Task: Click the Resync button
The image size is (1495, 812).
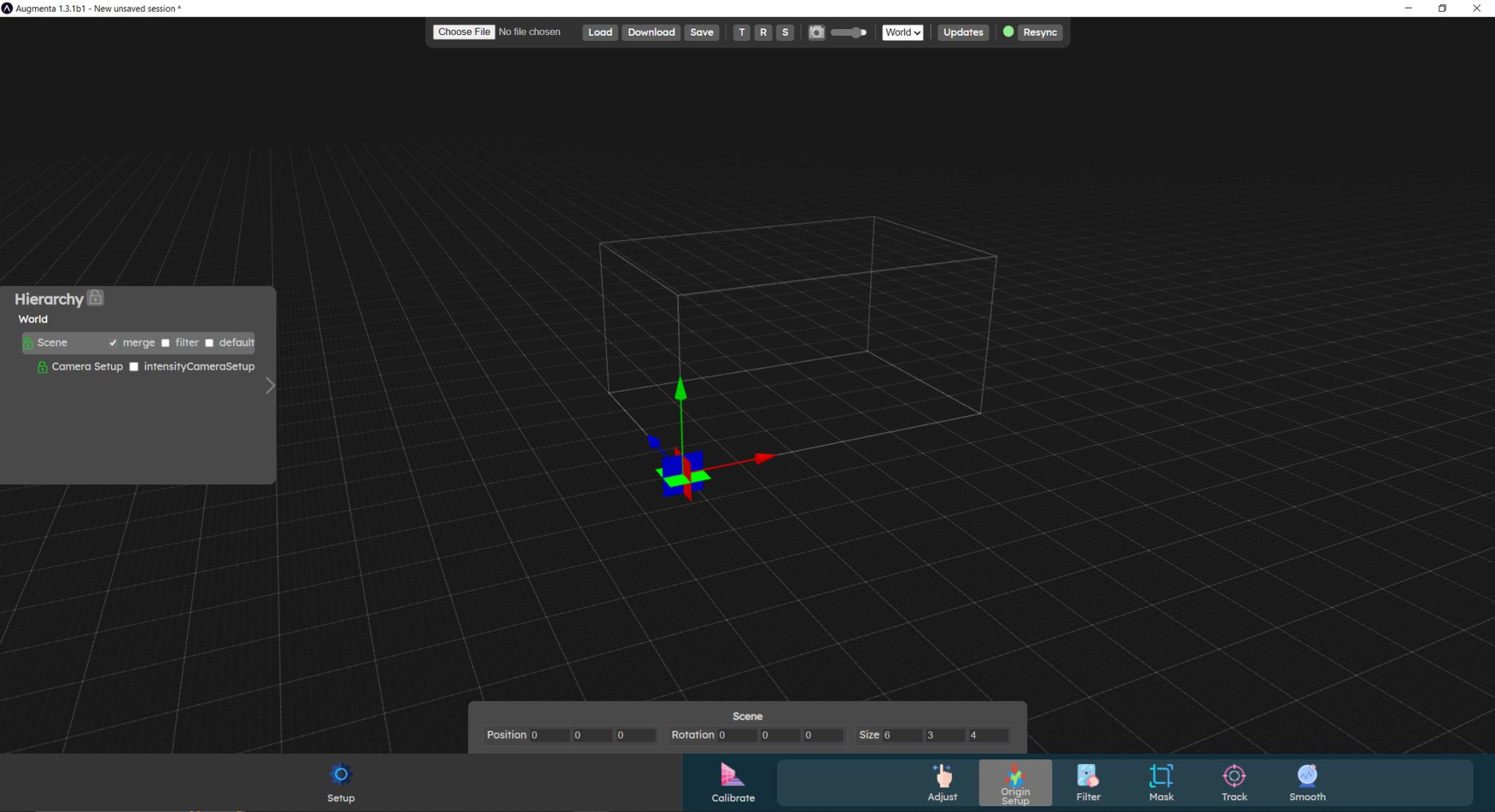Action: (x=1039, y=32)
